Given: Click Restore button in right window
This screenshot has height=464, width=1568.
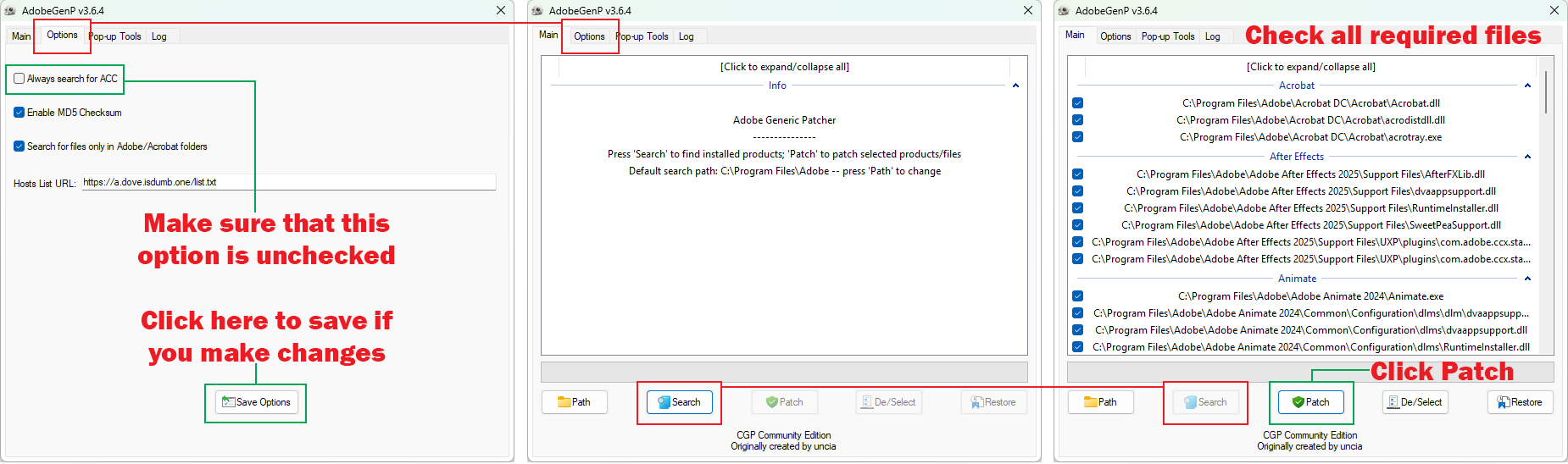Looking at the screenshot, I should [1521, 402].
